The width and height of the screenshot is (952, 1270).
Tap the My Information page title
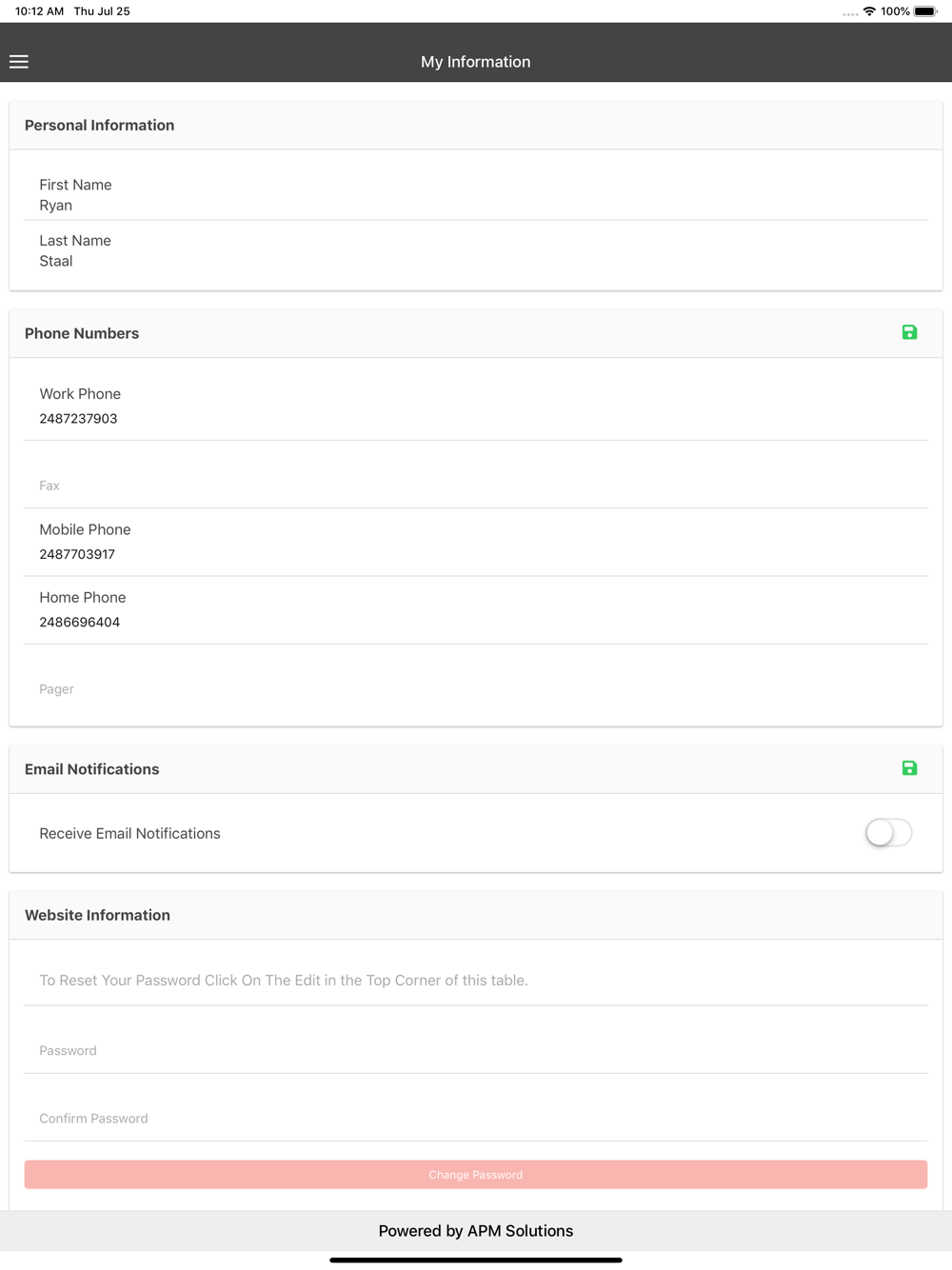[476, 62]
